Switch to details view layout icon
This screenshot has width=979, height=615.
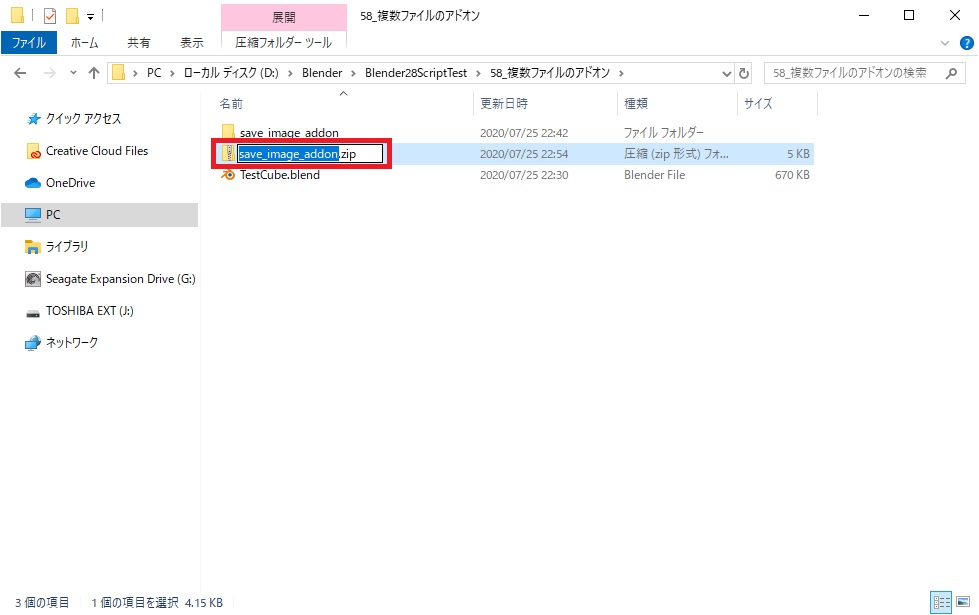941,602
